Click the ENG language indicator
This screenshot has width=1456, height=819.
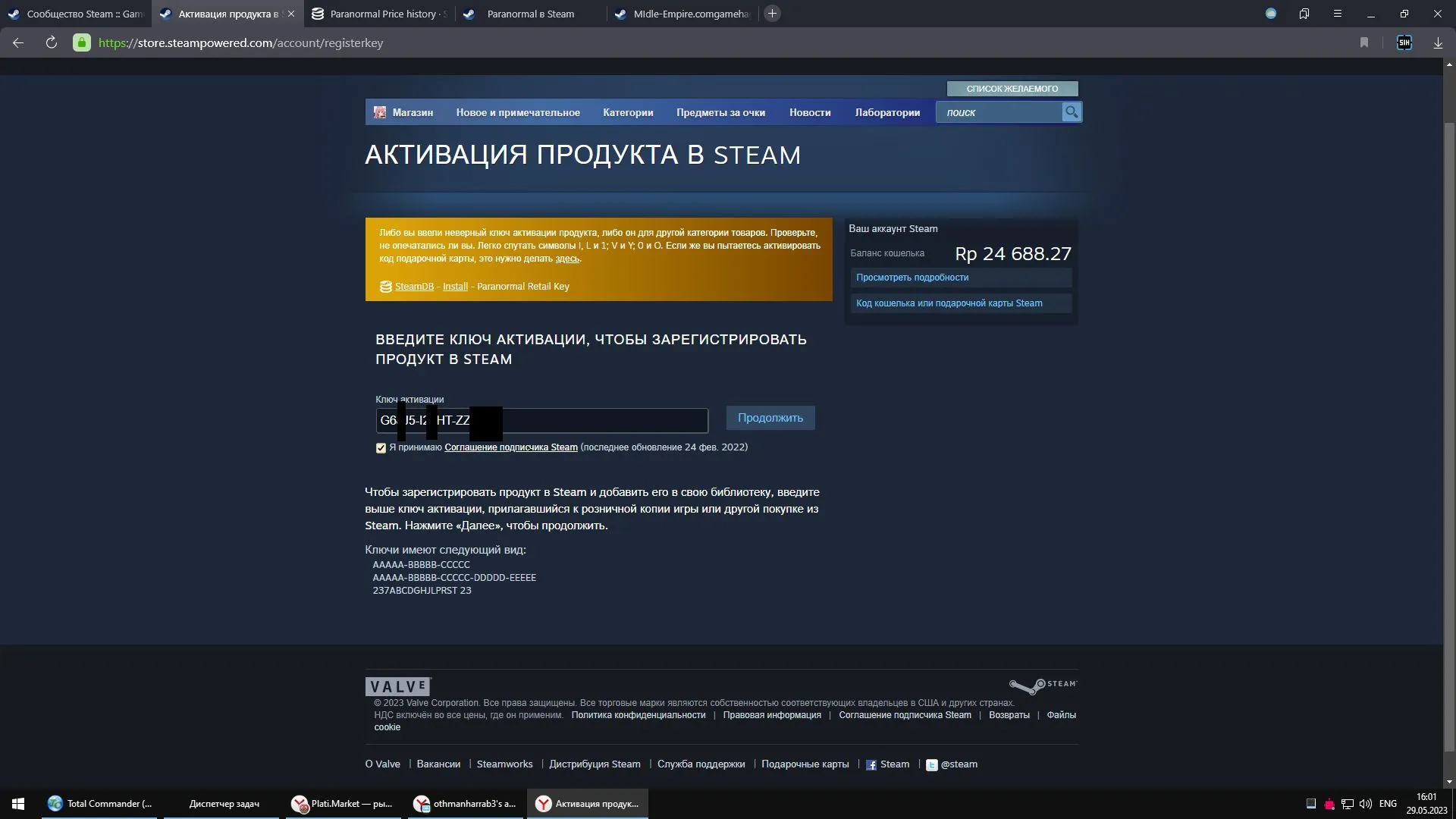tap(1388, 804)
